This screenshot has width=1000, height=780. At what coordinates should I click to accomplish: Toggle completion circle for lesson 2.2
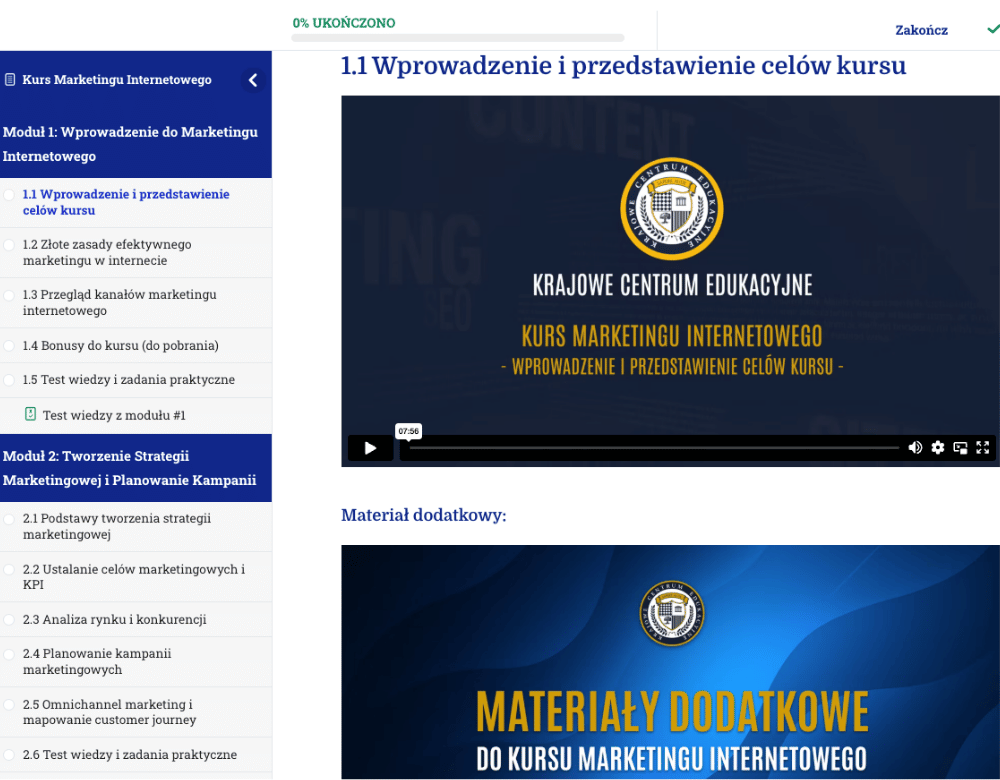pyautogui.click(x=9, y=570)
